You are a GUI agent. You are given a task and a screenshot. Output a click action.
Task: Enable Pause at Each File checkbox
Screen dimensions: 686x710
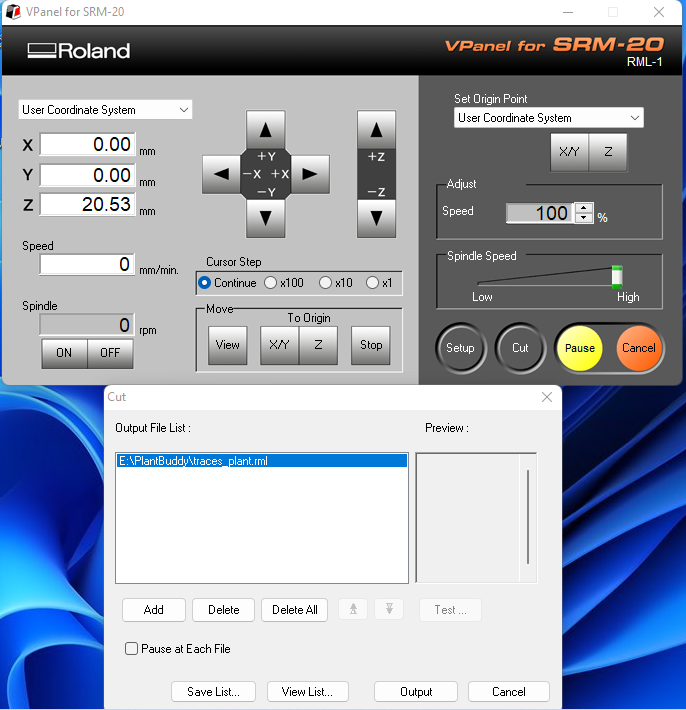click(131, 648)
